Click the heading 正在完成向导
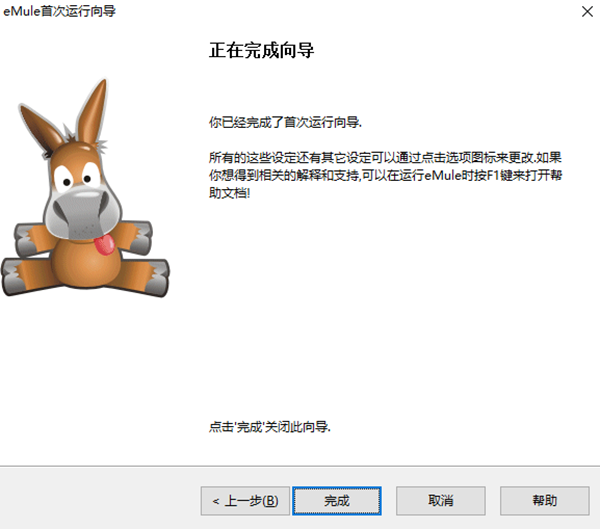The image size is (600, 529). click(x=261, y=51)
